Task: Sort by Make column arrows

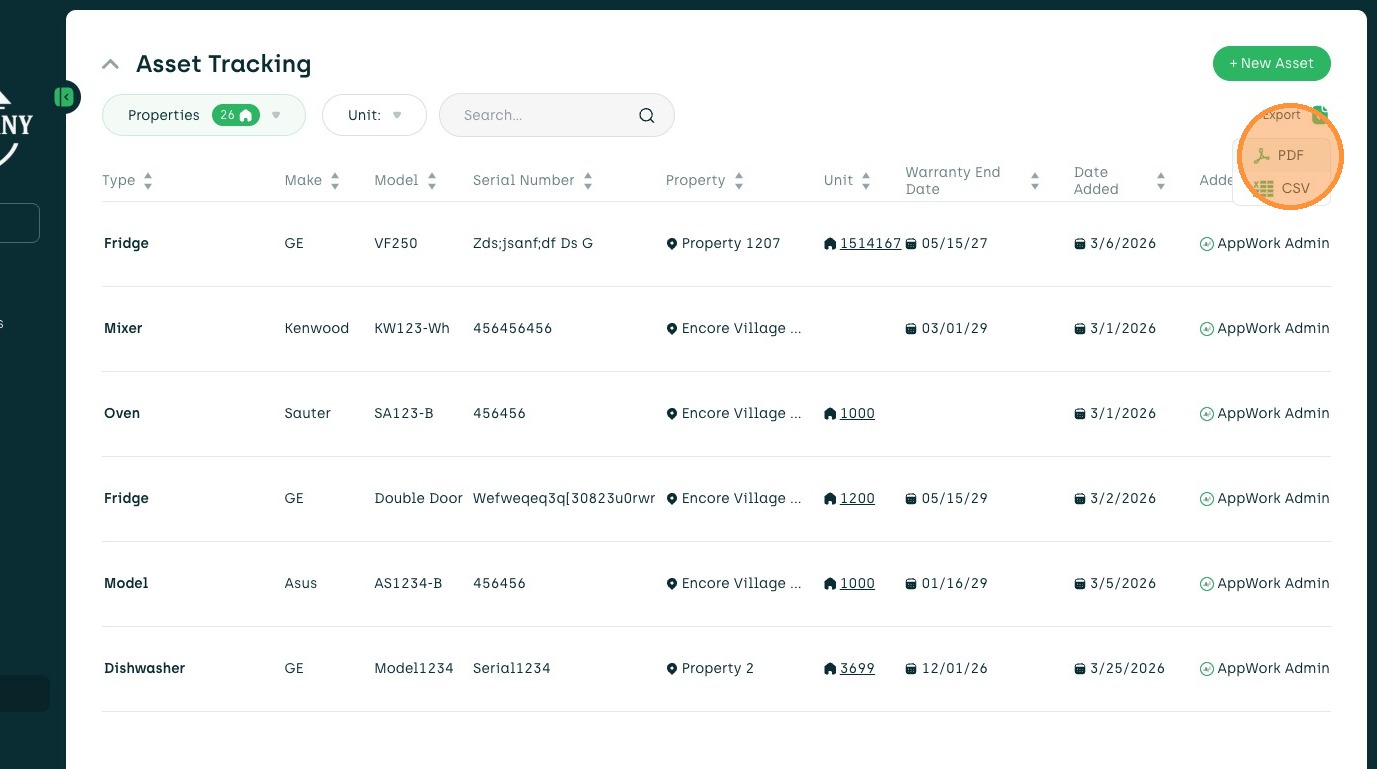Action: click(335, 181)
